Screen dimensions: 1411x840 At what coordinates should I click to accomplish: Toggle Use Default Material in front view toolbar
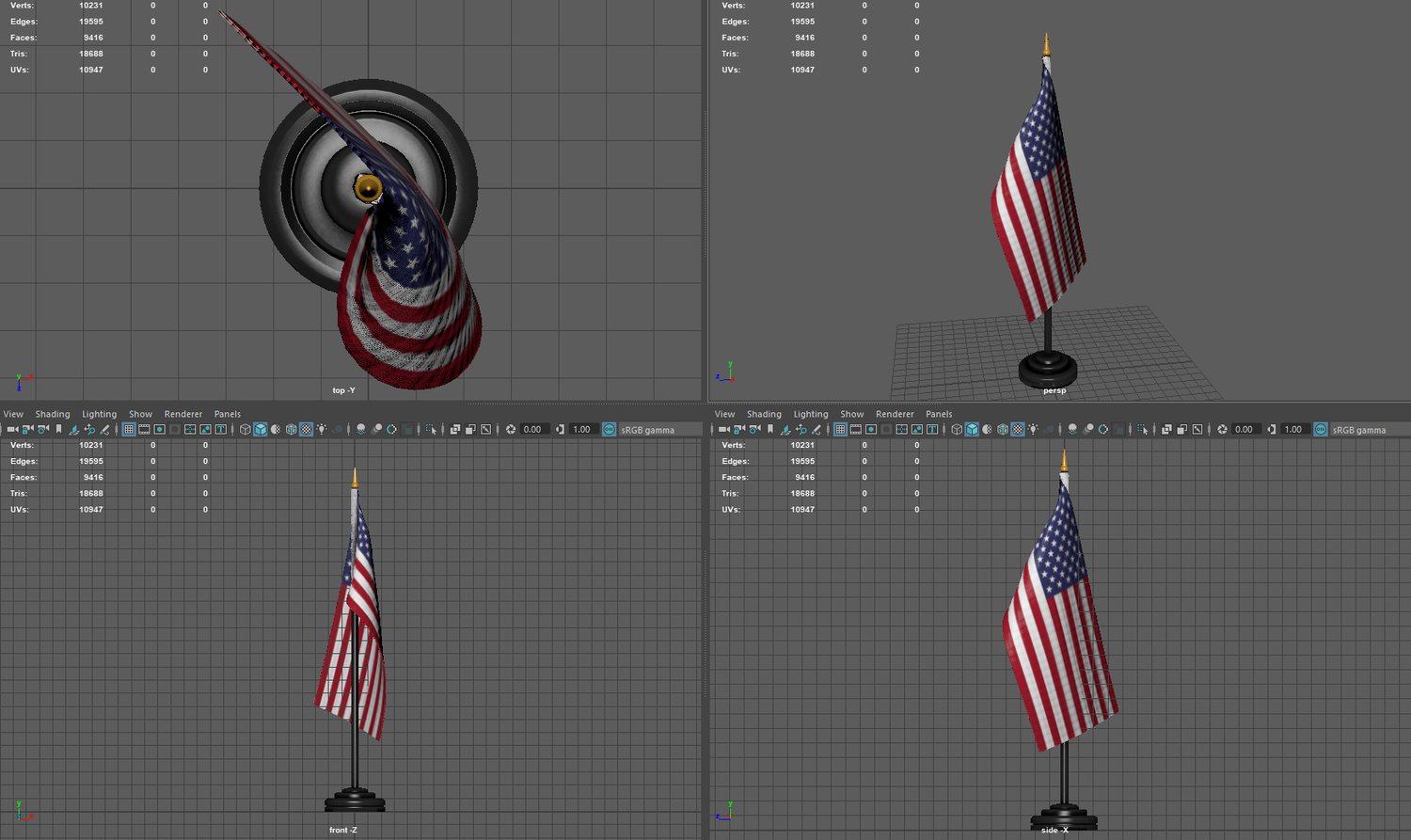pyautogui.click(x=276, y=429)
